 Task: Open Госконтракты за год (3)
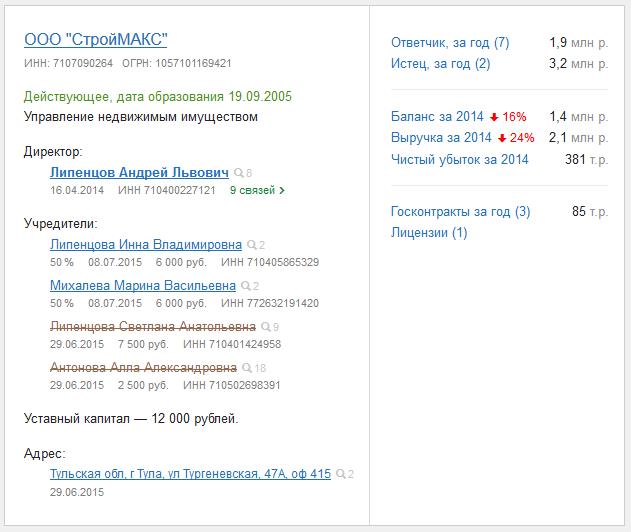[x=460, y=212]
